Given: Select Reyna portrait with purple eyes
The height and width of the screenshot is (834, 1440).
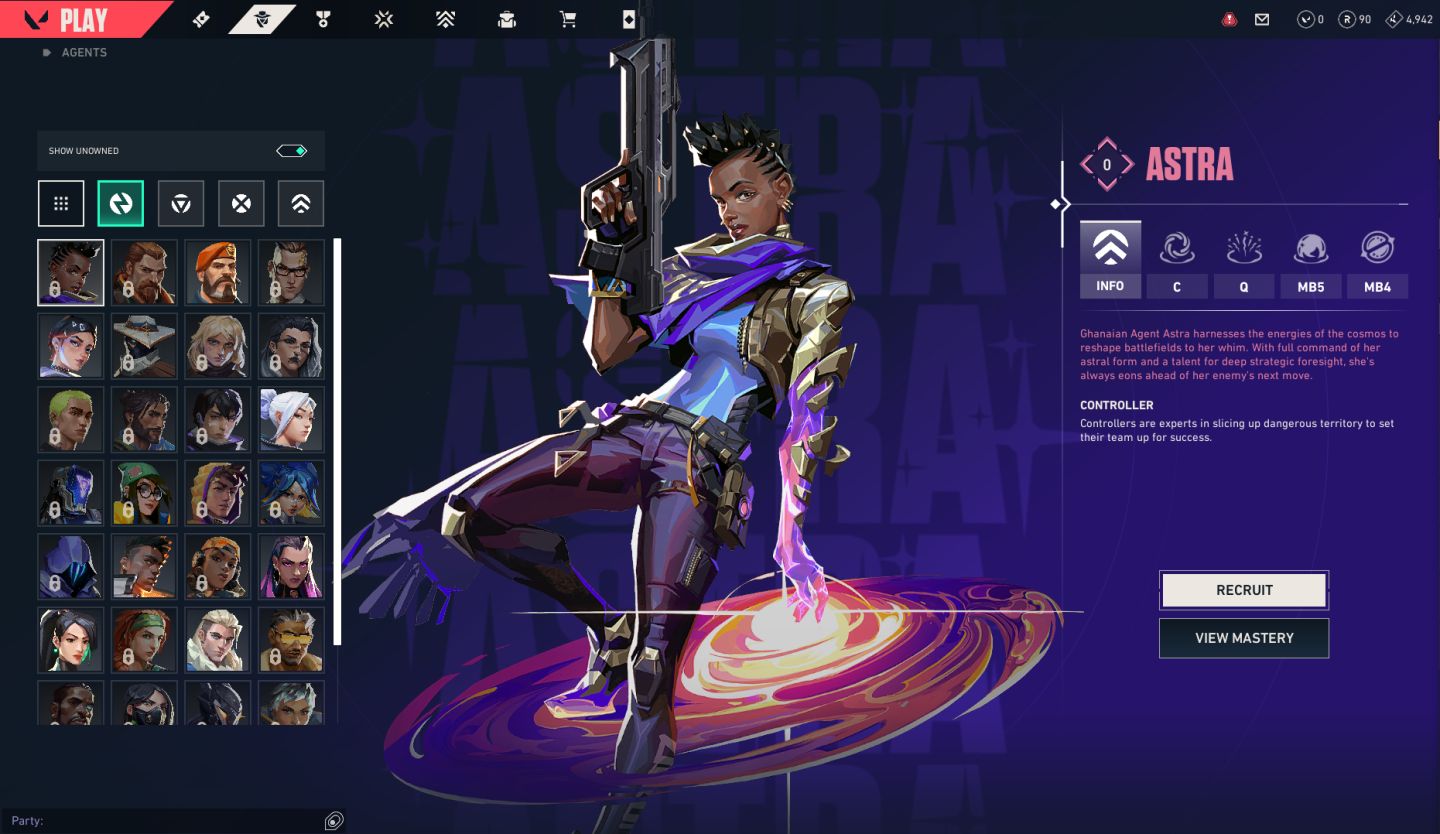Looking at the screenshot, I should pos(291,566).
